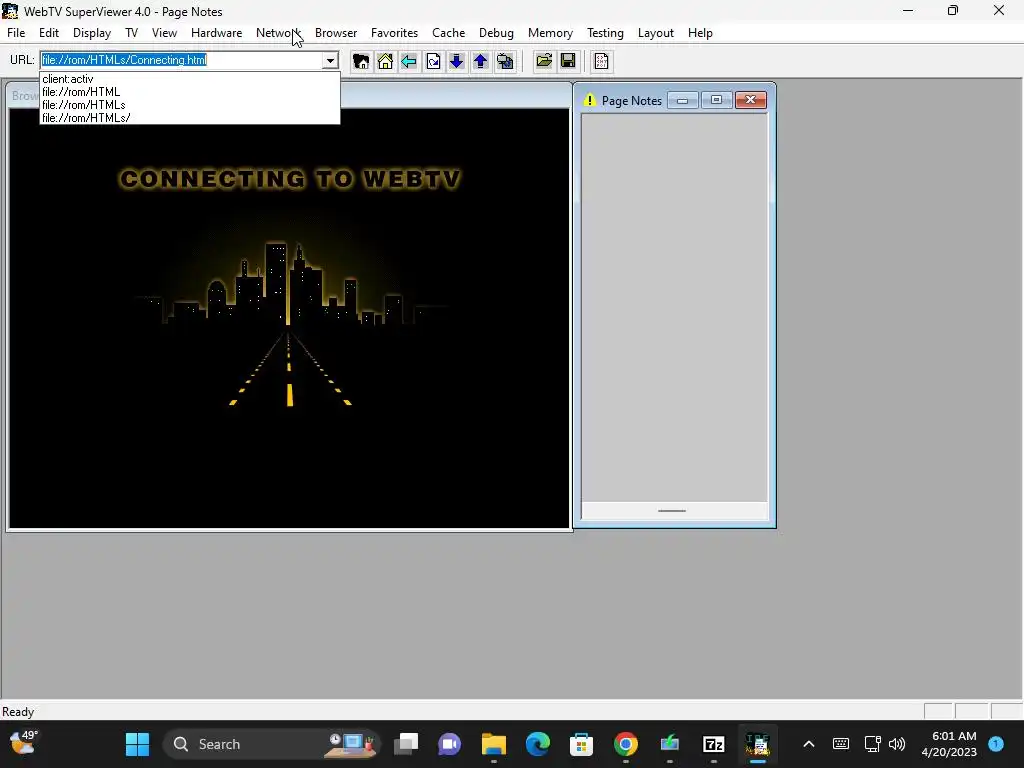Open the Network menu
1024x768 pixels.
click(278, 33)
